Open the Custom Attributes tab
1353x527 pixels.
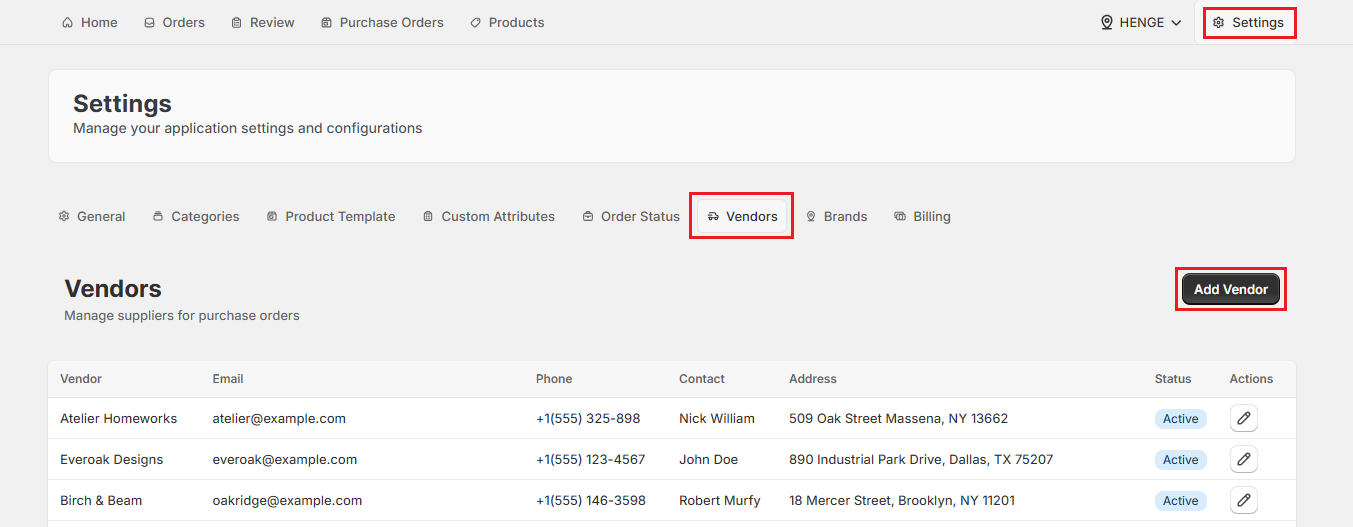(x=489, y=216)
